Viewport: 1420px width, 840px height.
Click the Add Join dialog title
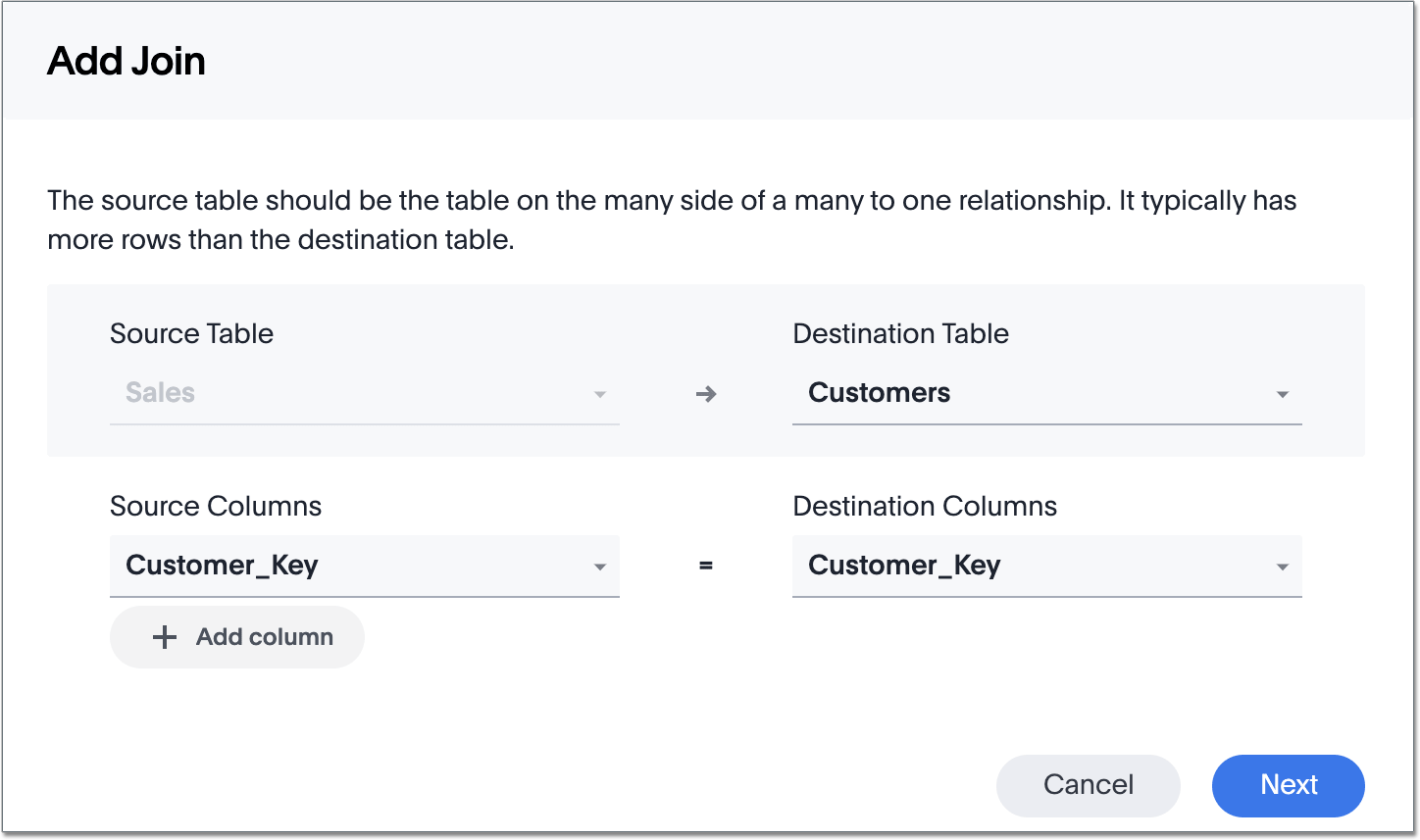[127, 62]
